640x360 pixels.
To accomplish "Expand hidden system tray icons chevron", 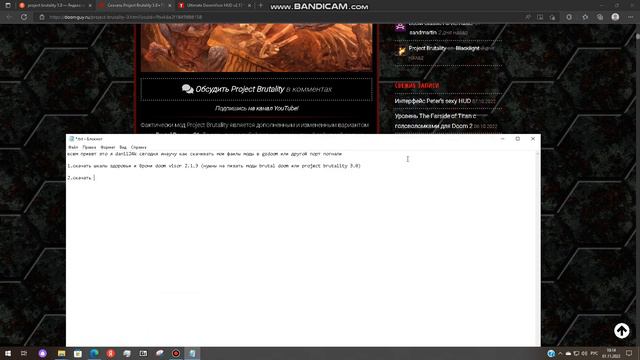I will (x=560, y=353).
